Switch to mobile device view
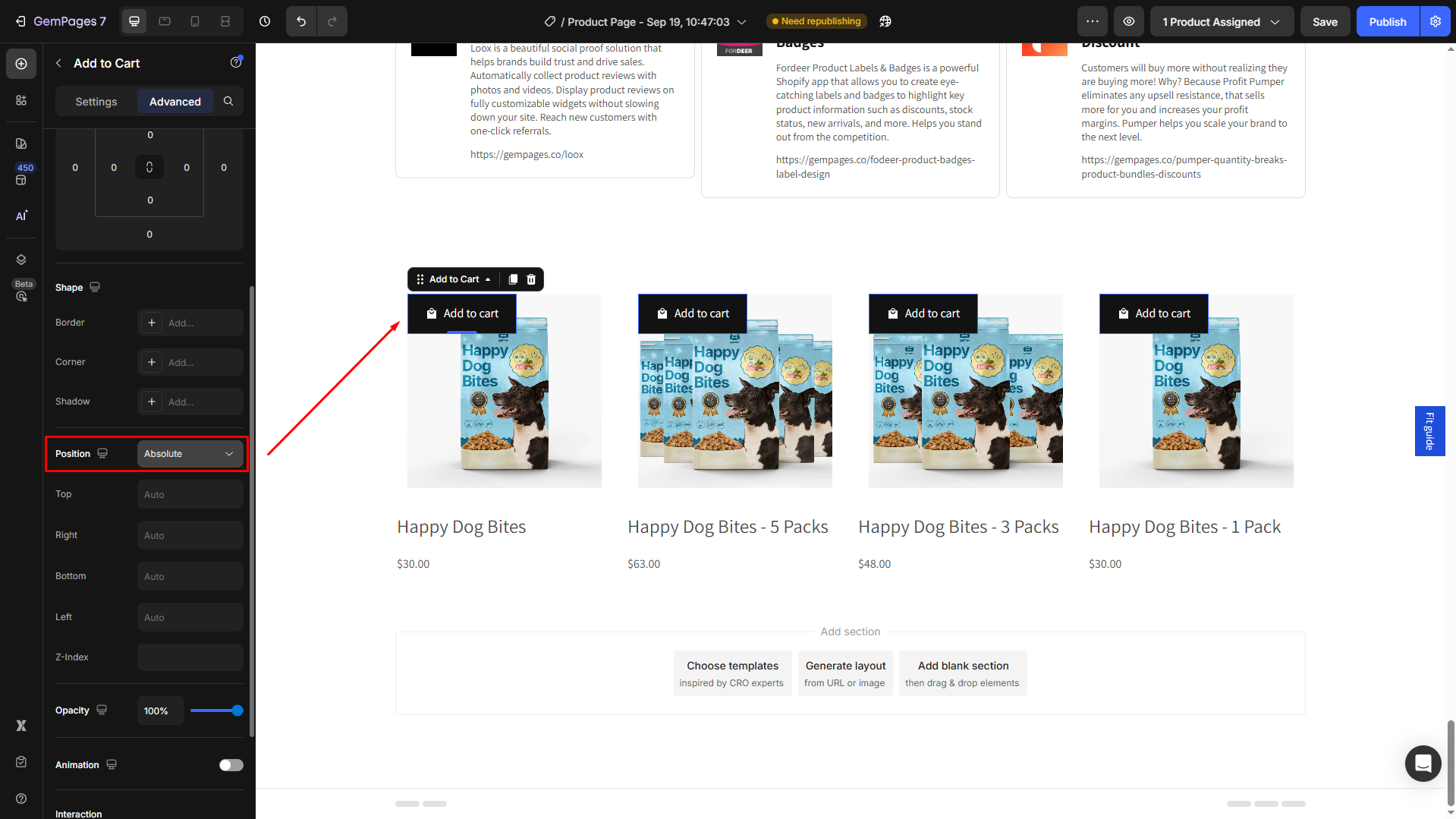Image resolution: width=1456 pixels, height=819 pixels. click(x=195, y=21)
